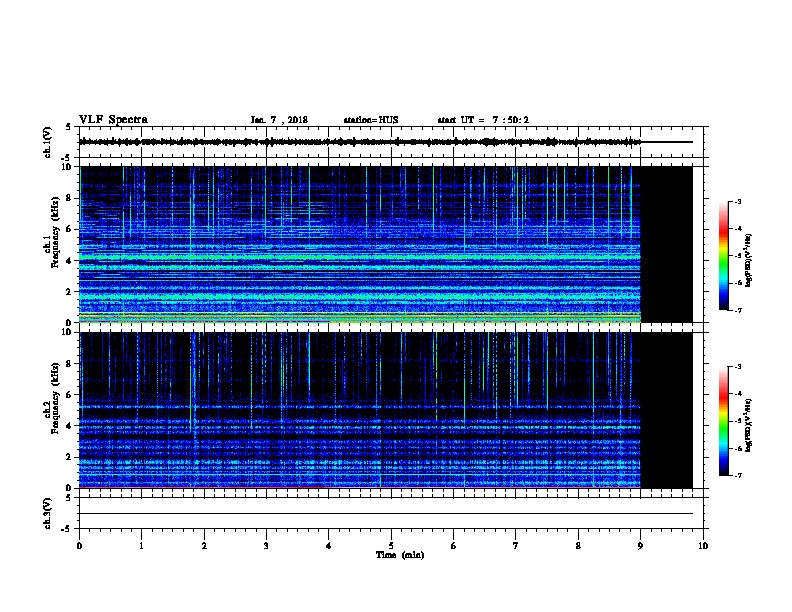Click the ch.2 "Frequency (kHz)" axis label
792x612 pixels.
pyautogui.click(x=56, y=398)
